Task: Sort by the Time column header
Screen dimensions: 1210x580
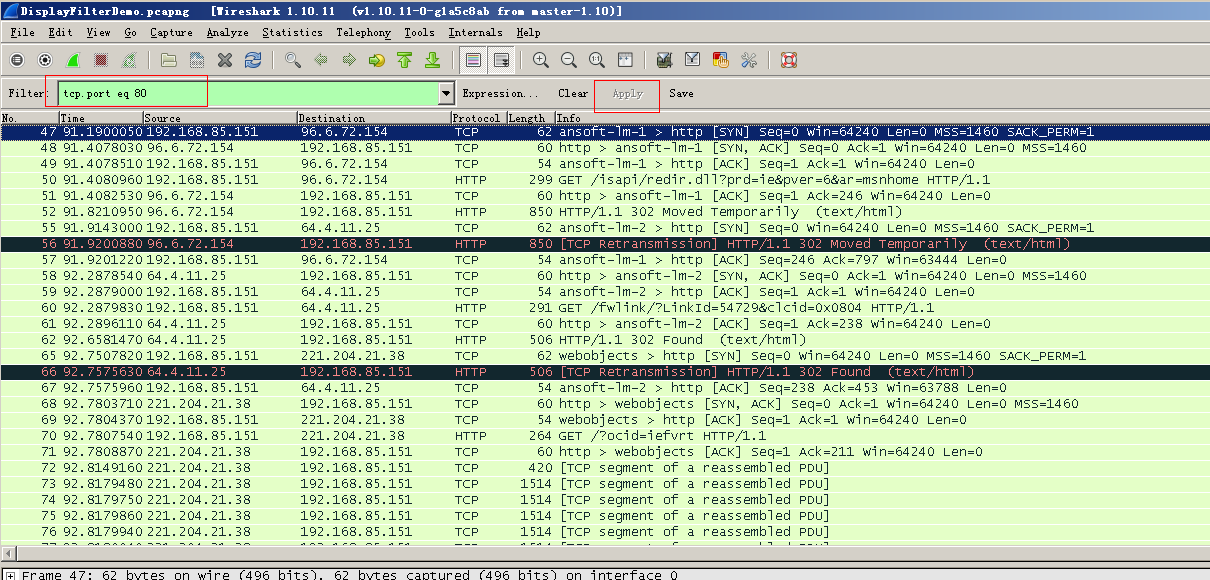Action: (100, 118)
